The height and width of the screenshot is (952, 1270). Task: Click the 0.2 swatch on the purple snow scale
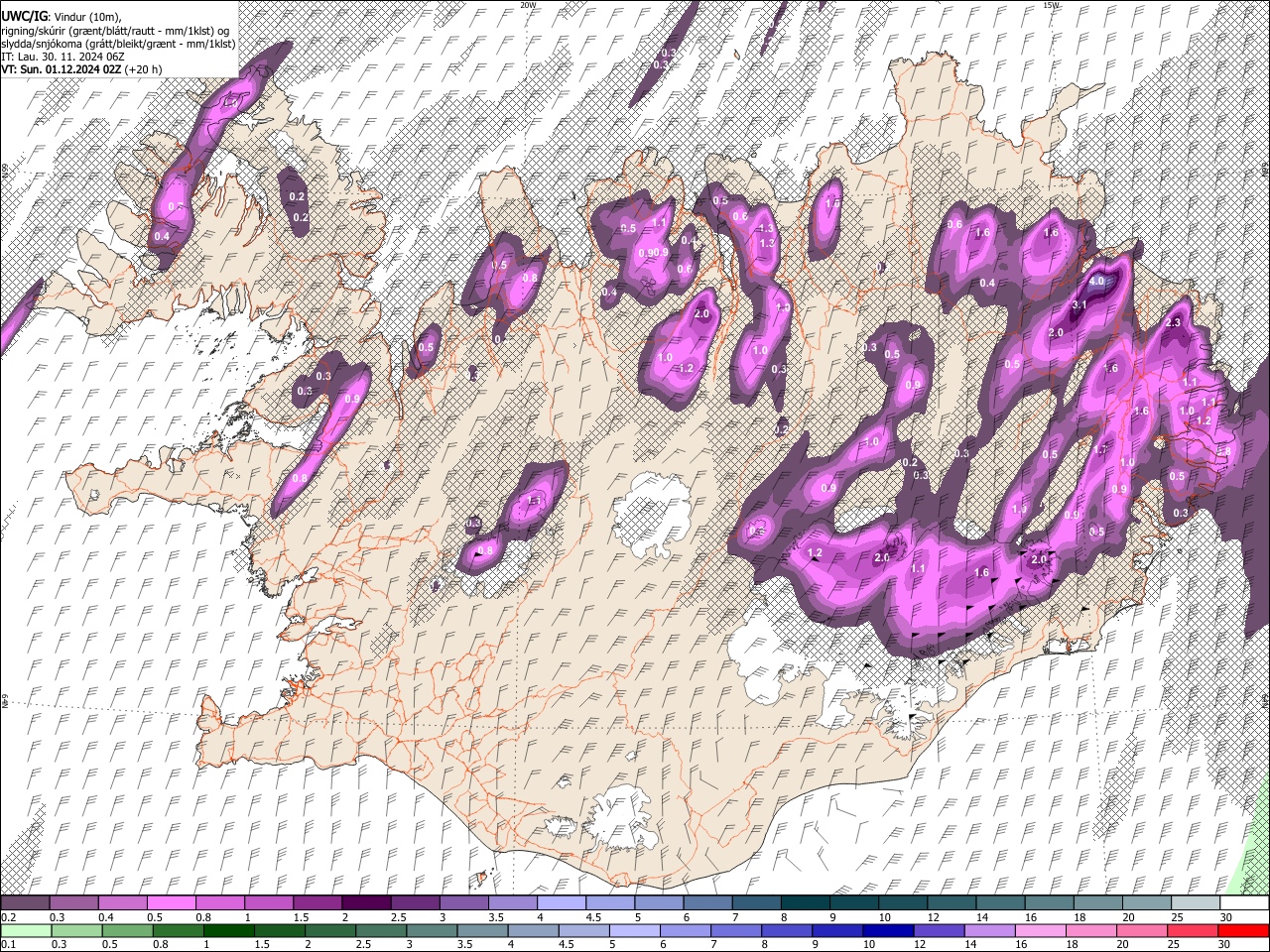point(25,903)
